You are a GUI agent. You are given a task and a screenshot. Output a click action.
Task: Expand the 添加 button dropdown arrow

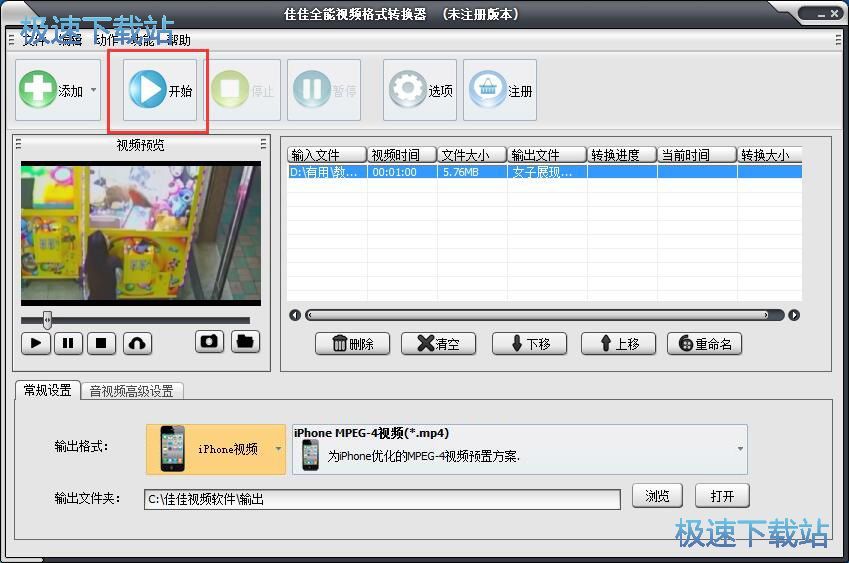94,90
